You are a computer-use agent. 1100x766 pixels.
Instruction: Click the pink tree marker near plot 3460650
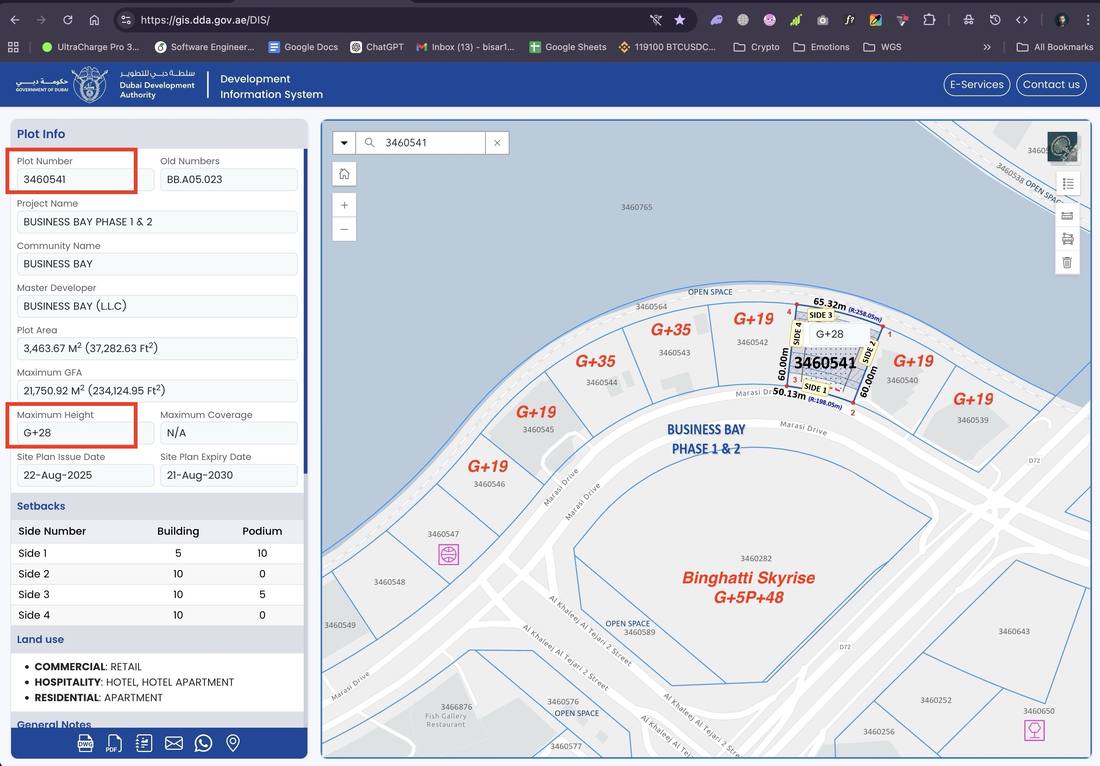pyautogui.click(x=1035, y=730)
